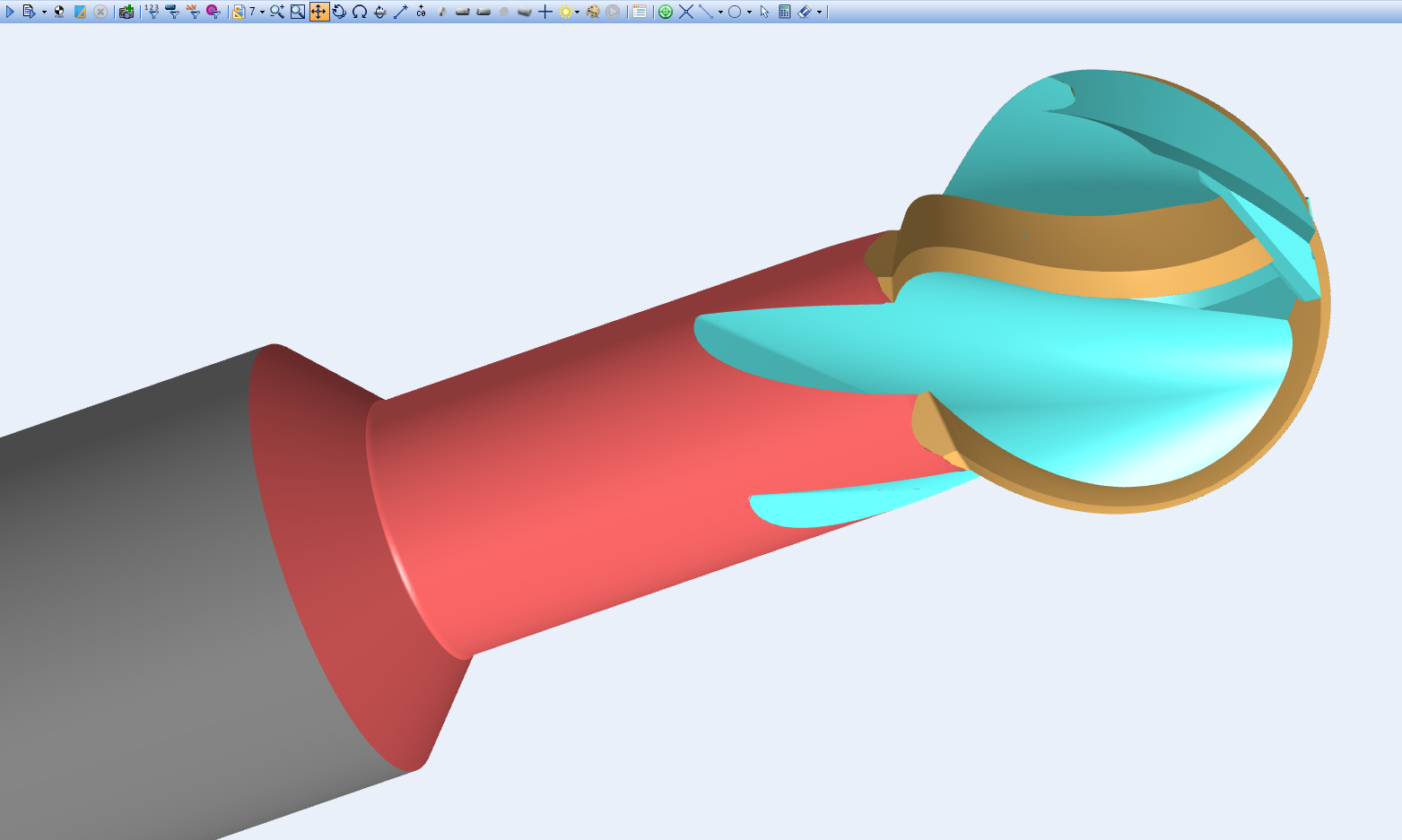Image resolution: width=1402 pixels, height=840 pixels.
Task: Open the color palette icon
Action: tap(592, 12)
